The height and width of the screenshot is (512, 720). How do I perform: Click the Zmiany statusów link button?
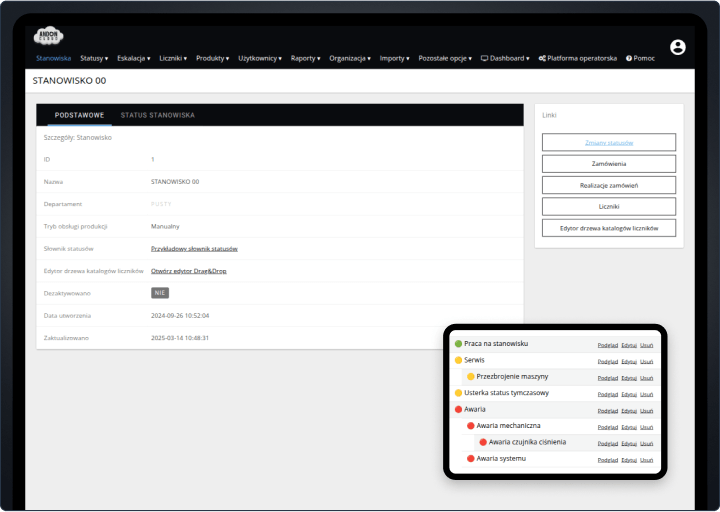tap(608, 142)
